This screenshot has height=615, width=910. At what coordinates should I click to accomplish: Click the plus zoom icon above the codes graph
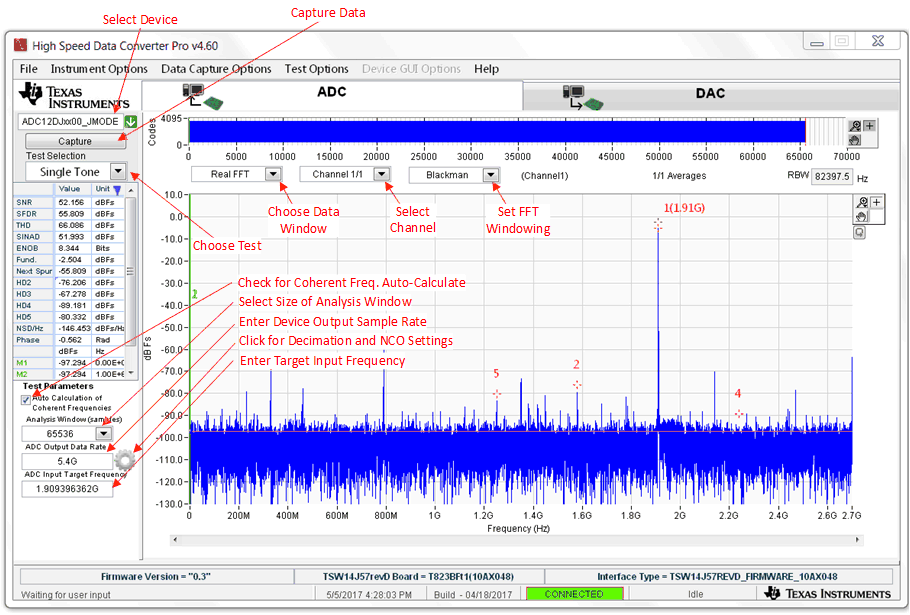(867, 125)
